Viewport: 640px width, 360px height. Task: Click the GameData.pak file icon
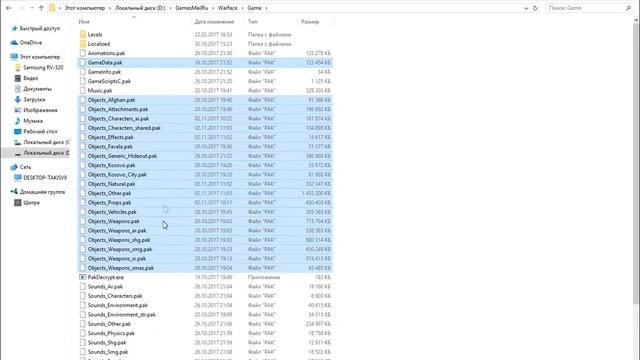click(83, 62)
